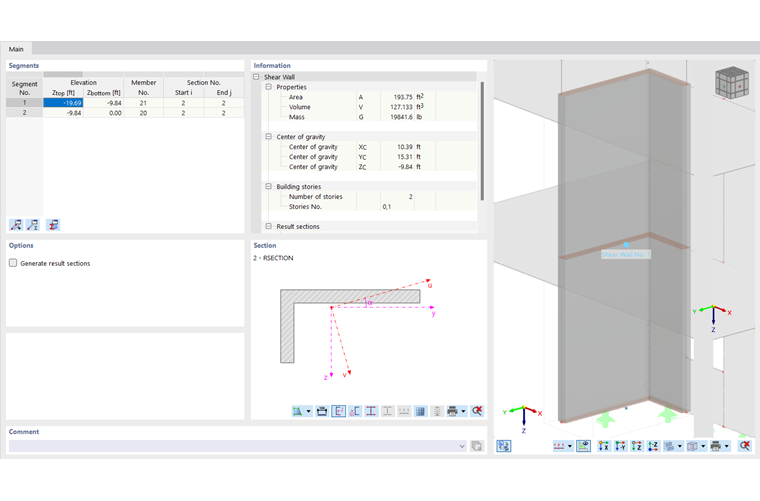
Task: Click the Number of stories row
Action: click(369, 197)
